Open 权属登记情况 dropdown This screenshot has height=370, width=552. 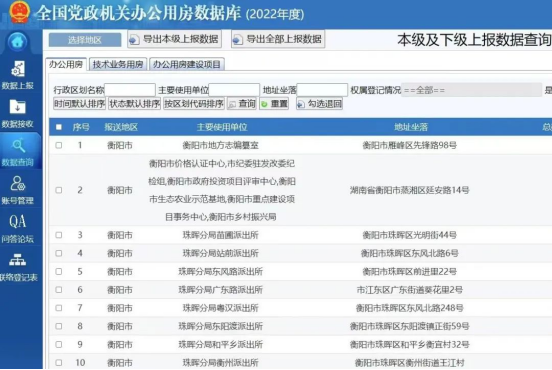471,90
